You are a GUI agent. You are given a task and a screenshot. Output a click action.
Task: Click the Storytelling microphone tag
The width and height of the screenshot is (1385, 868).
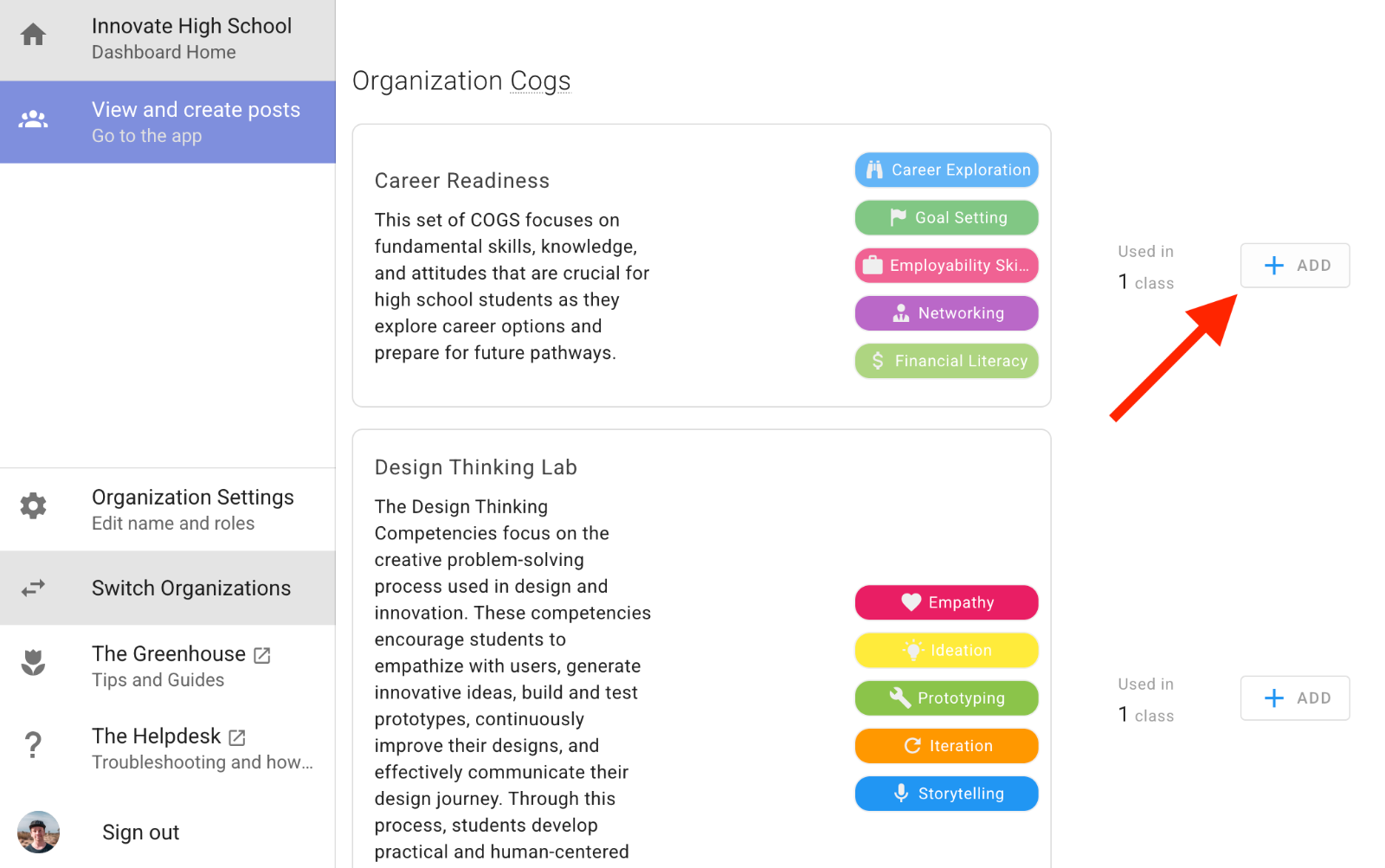[946, 794]
